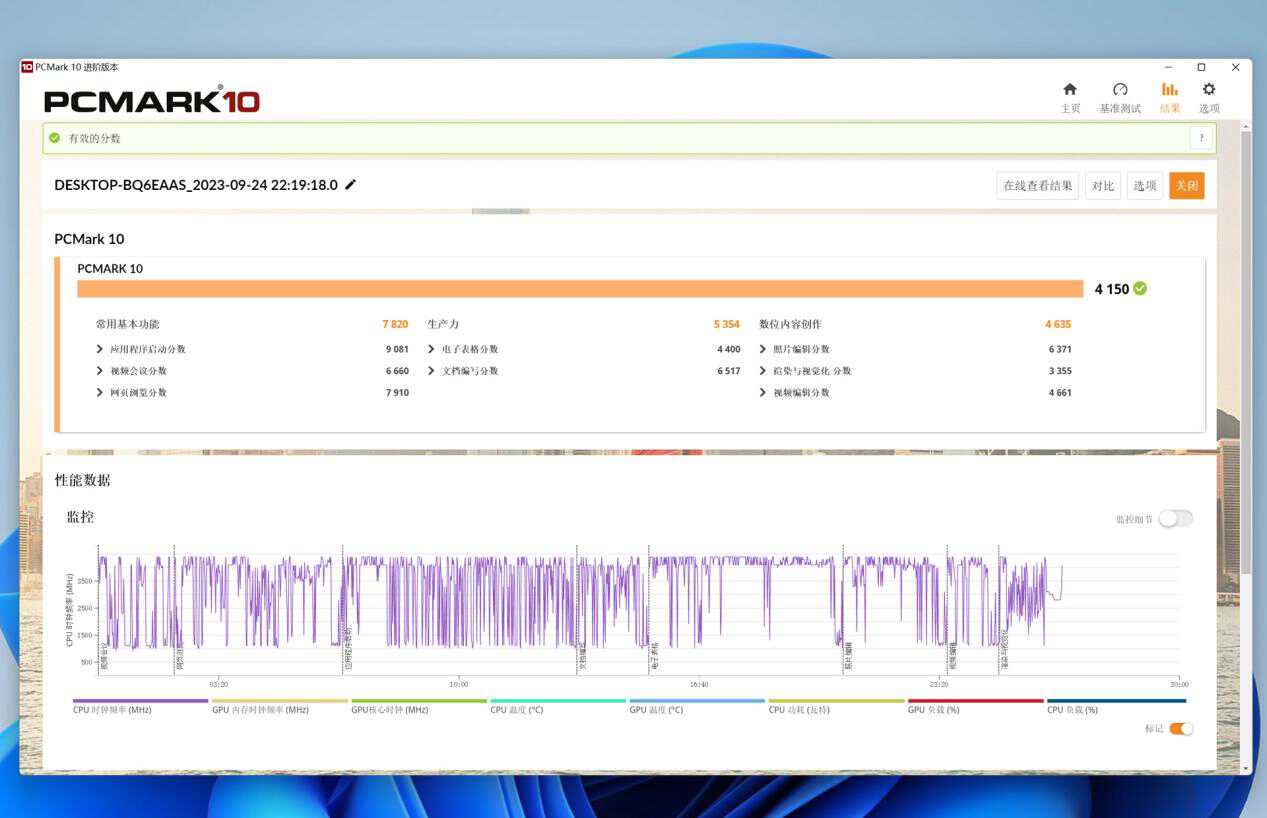Click the writing score value 6 517

(x=729, y=371)
